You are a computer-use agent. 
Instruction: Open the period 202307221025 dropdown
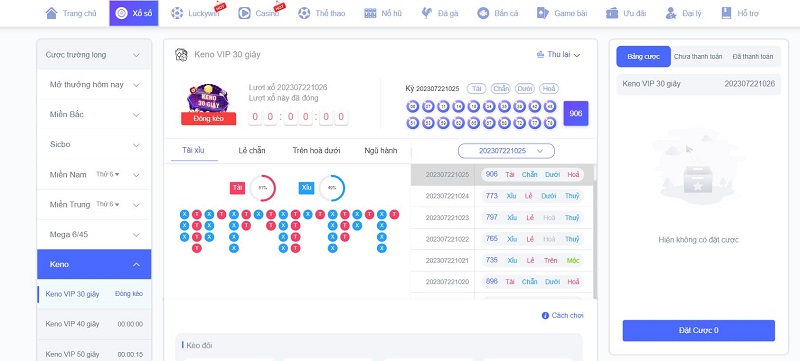pyautogui.click(x=506, y=151)
